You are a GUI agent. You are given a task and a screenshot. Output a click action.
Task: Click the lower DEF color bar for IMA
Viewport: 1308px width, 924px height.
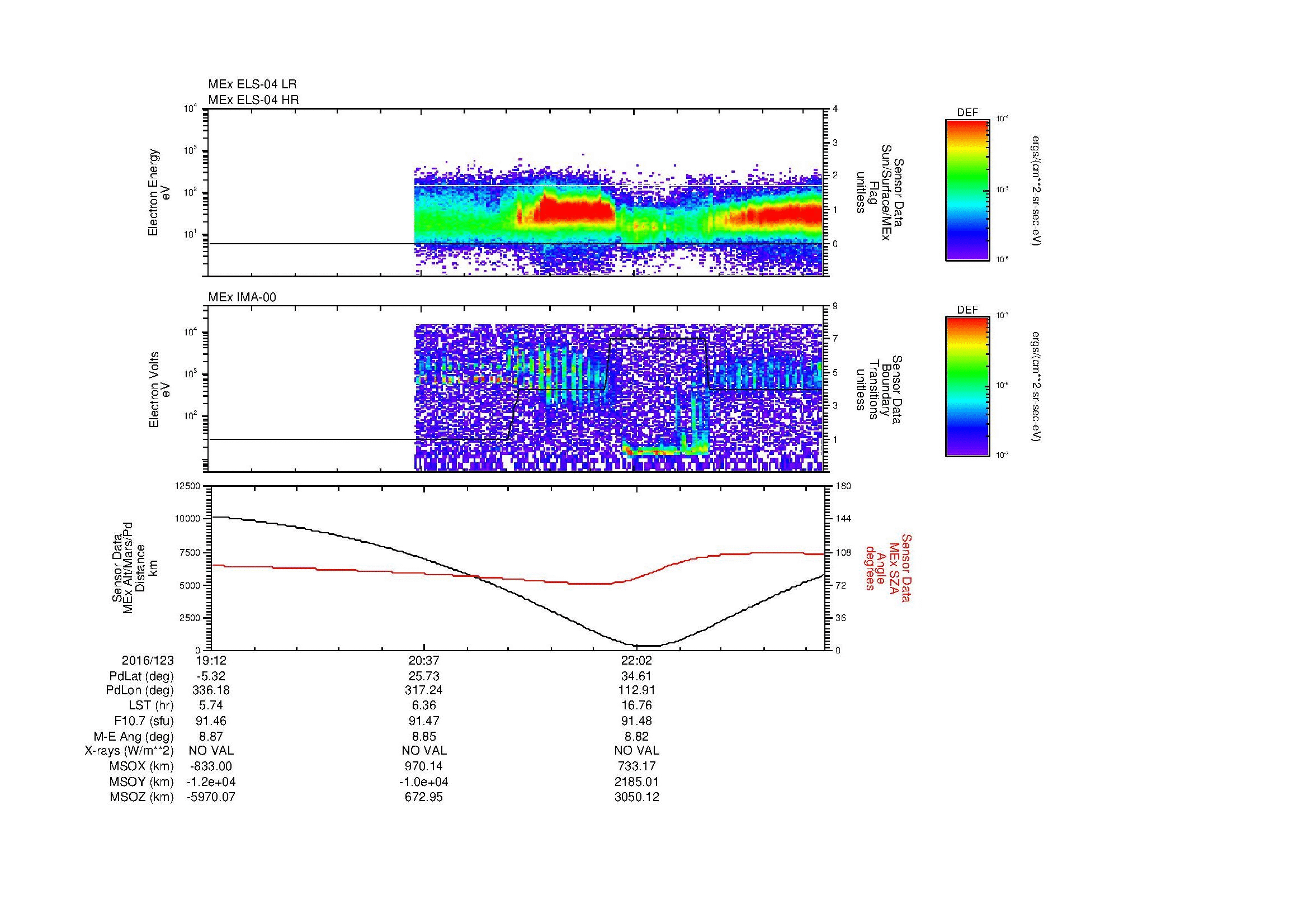pos(967,387)
